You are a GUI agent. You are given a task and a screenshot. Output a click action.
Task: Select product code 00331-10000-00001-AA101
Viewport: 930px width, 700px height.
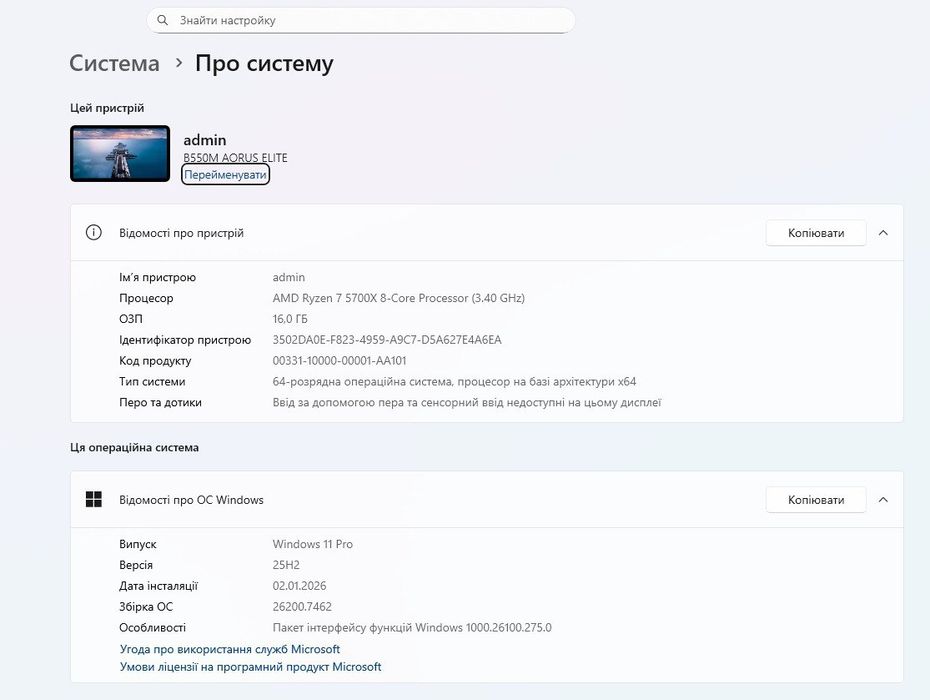(x=339, y=361)
